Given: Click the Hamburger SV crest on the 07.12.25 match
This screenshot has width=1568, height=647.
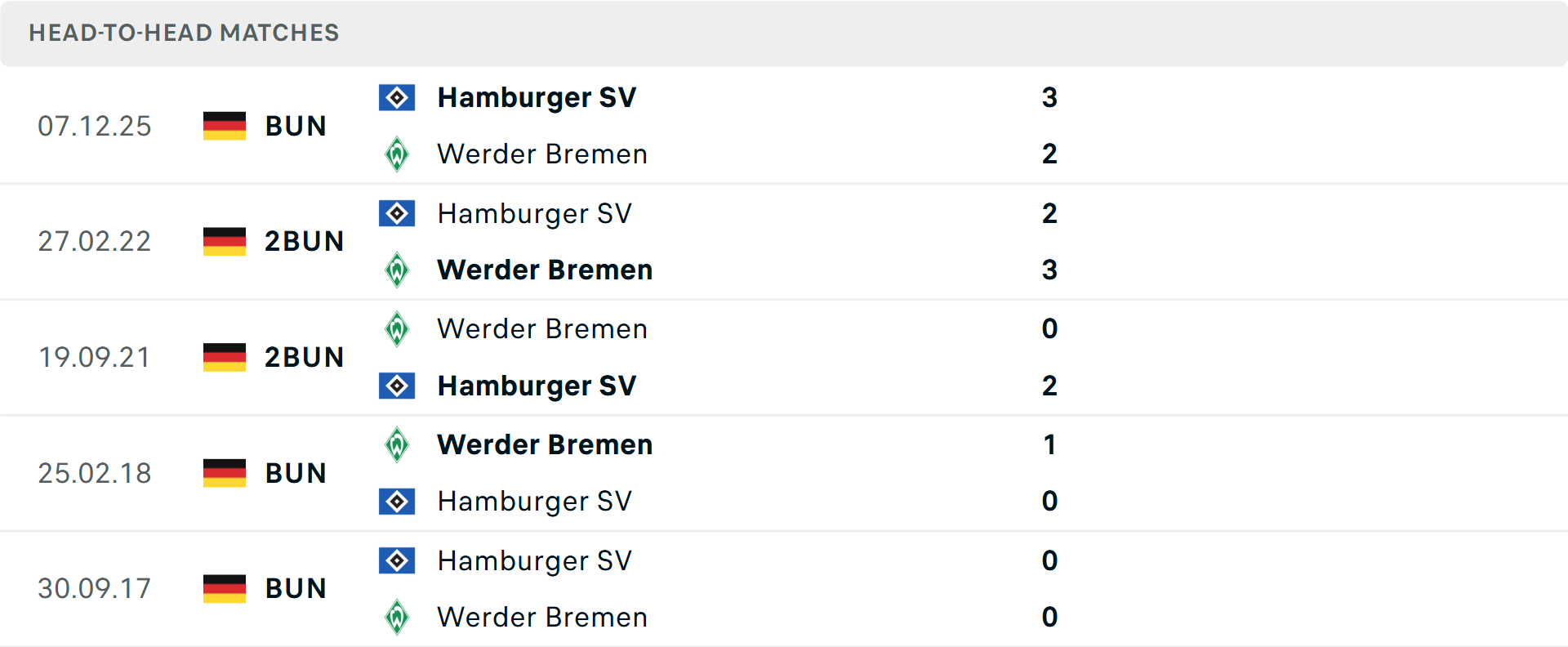Looking at the screenshot, I should (x=397, y=97).
